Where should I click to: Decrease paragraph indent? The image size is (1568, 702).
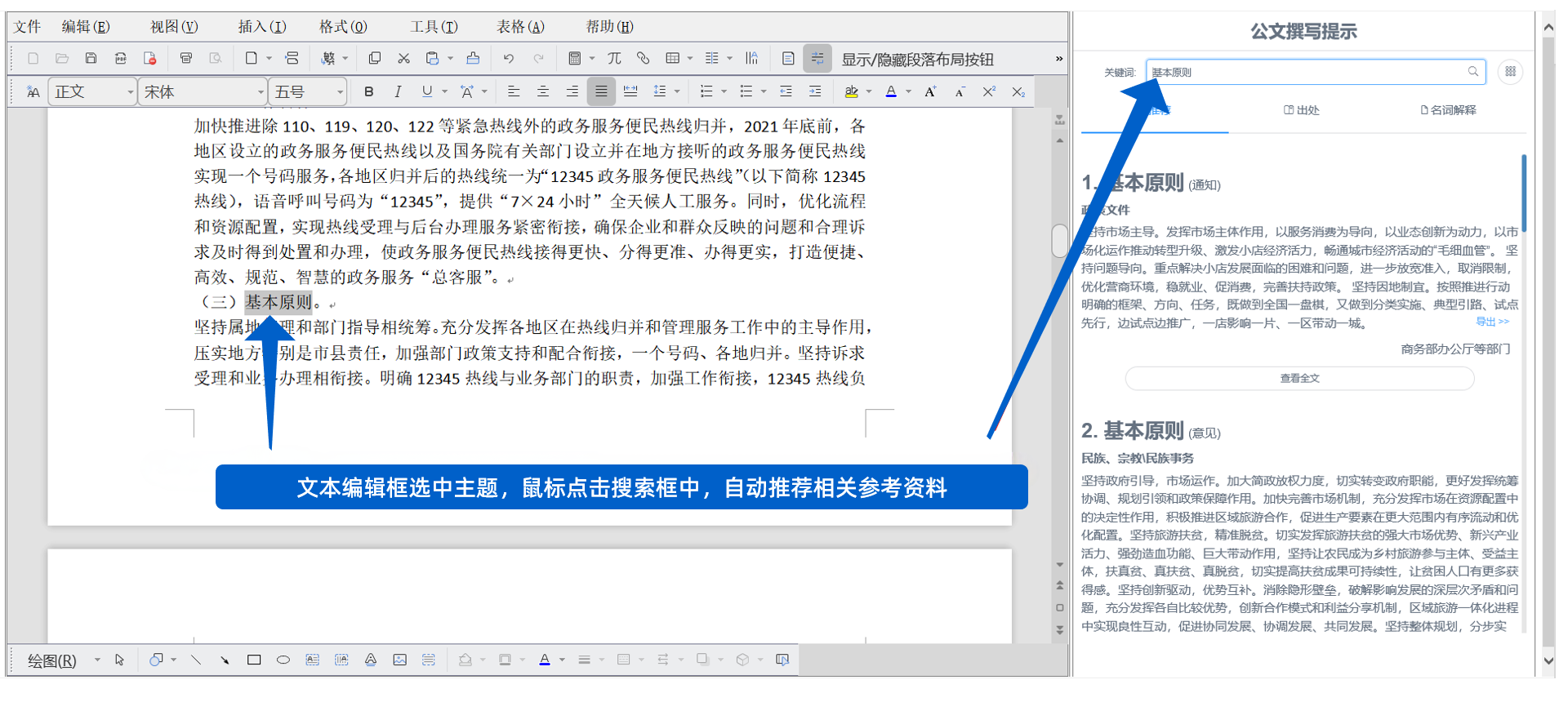[x=786, y=91]
